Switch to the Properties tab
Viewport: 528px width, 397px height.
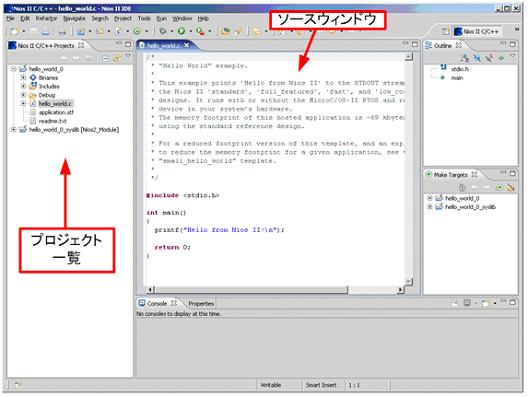[201, 303]
